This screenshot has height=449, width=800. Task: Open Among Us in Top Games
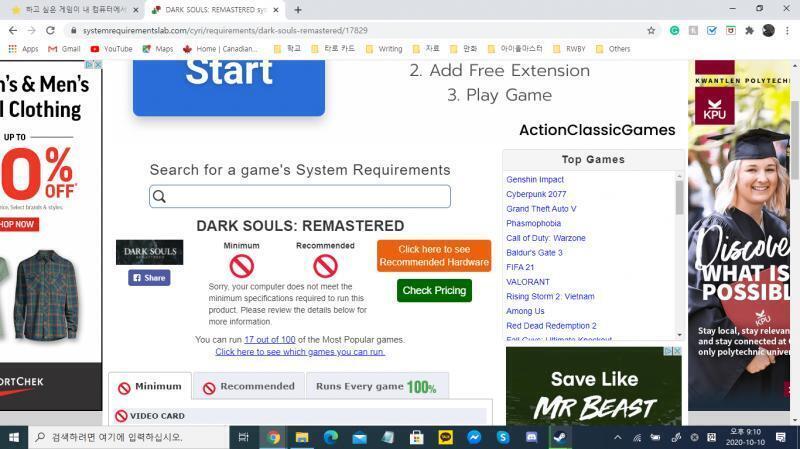tap(525, 311)
